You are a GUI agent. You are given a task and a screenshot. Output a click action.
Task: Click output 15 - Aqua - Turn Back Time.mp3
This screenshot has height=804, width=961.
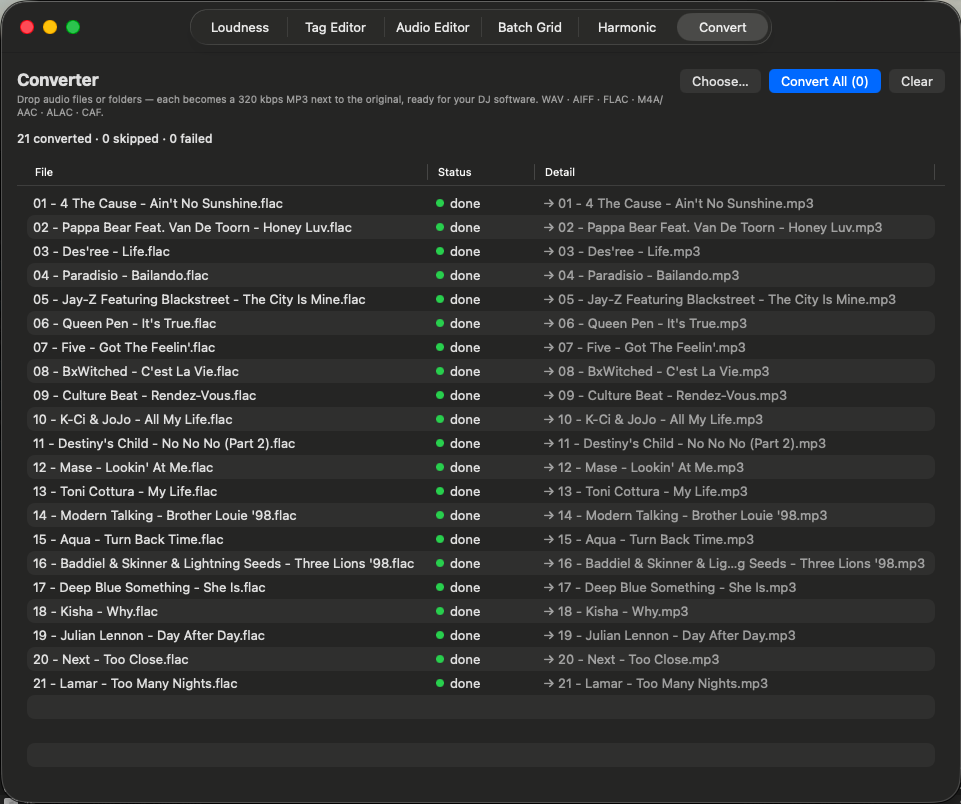[648, 539]
